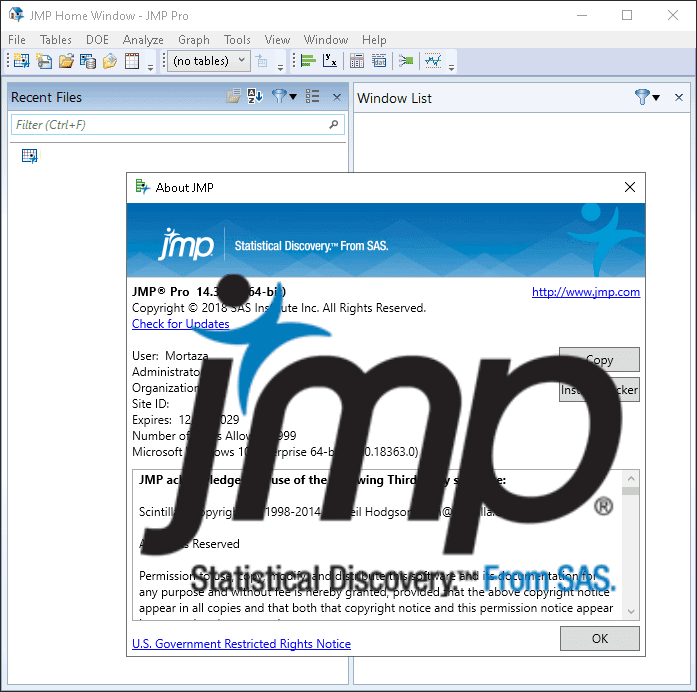The width and height of the screenshot is (697, 692).
Task: Click the magnifier icon in the filter box
Action: 334,124
